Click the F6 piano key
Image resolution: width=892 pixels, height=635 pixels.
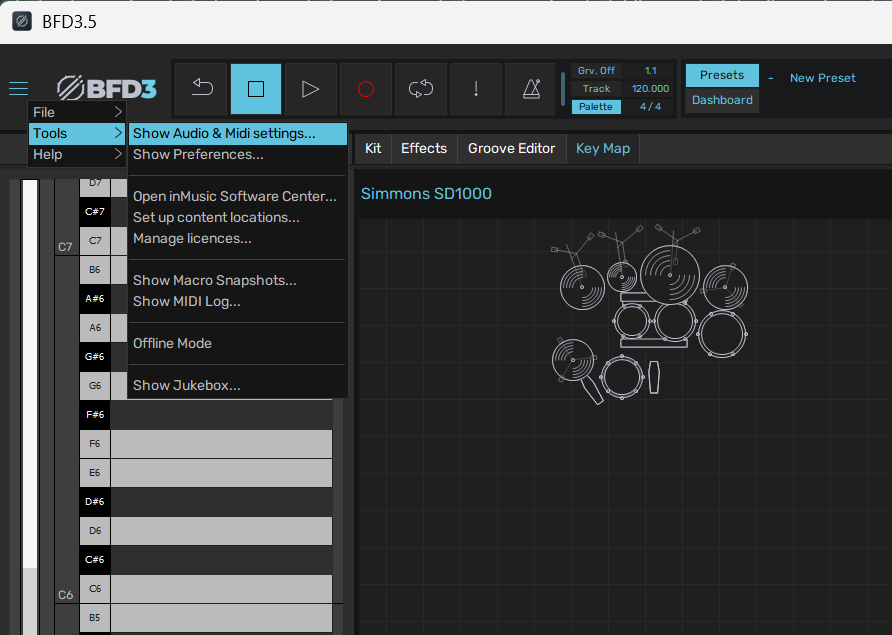(x=94, y=443)
